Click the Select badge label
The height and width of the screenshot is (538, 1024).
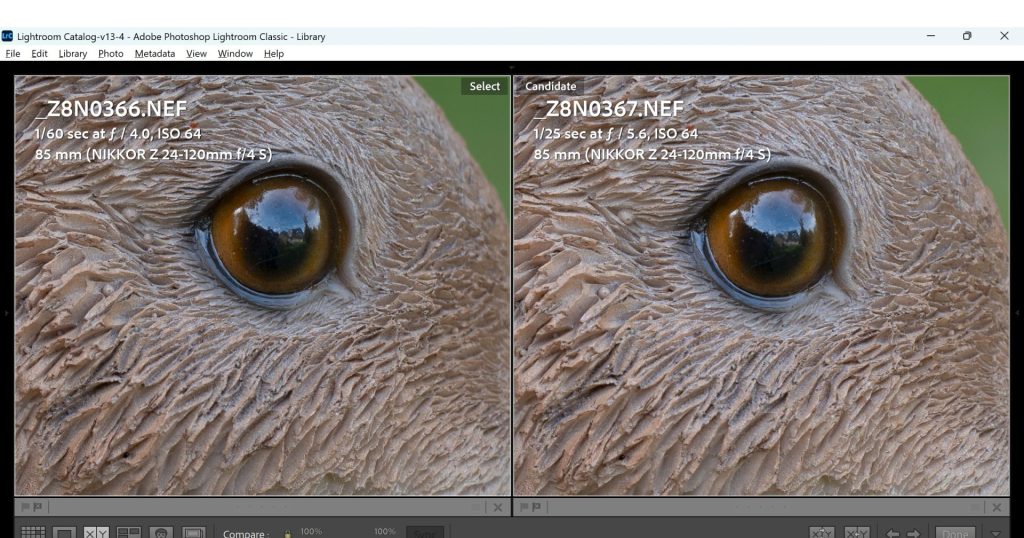(485, 86)
